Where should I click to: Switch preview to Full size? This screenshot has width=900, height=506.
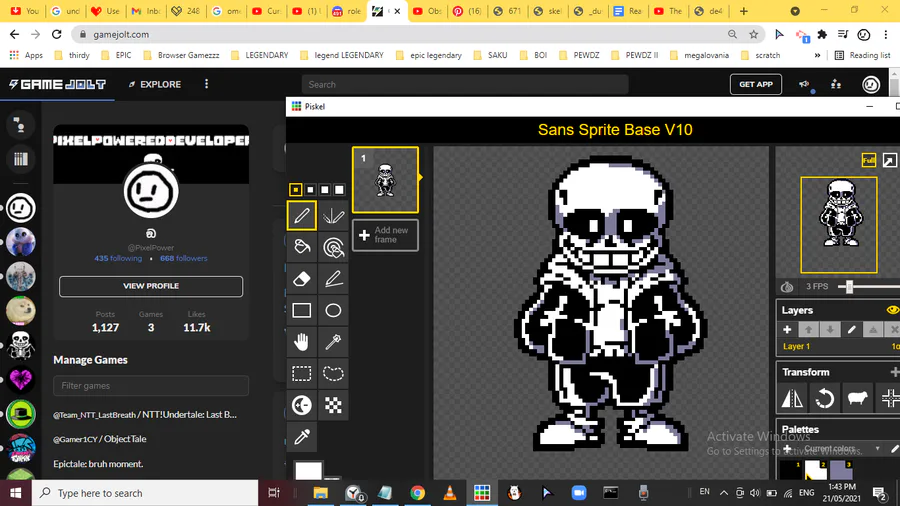[x=868, y=161]
